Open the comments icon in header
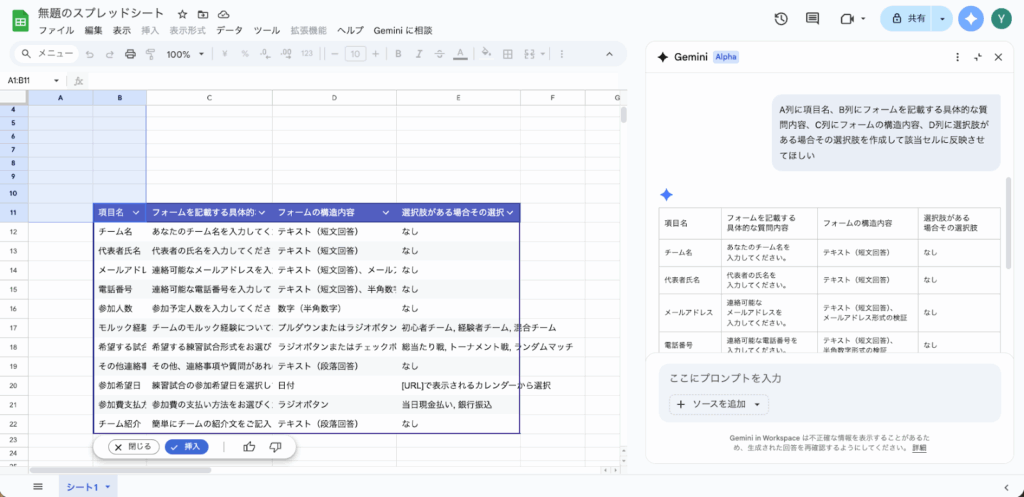The width and height of the screenshot is (1024, 497). pos(812,19)
